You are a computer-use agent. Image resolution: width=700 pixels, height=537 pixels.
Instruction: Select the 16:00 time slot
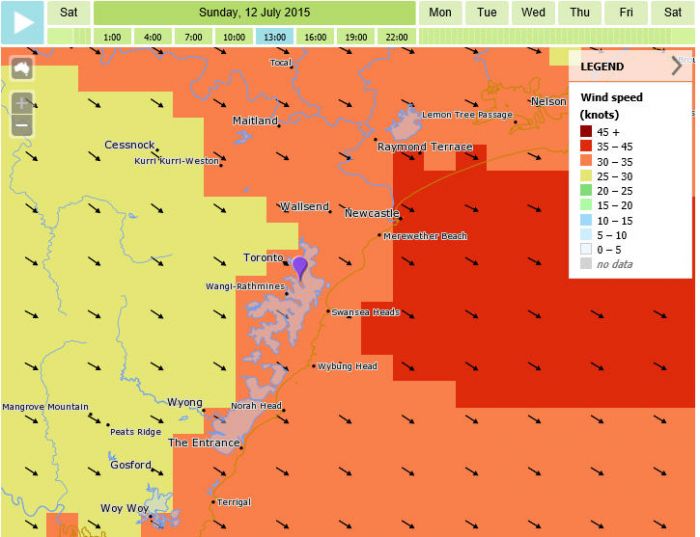(315, 37)
